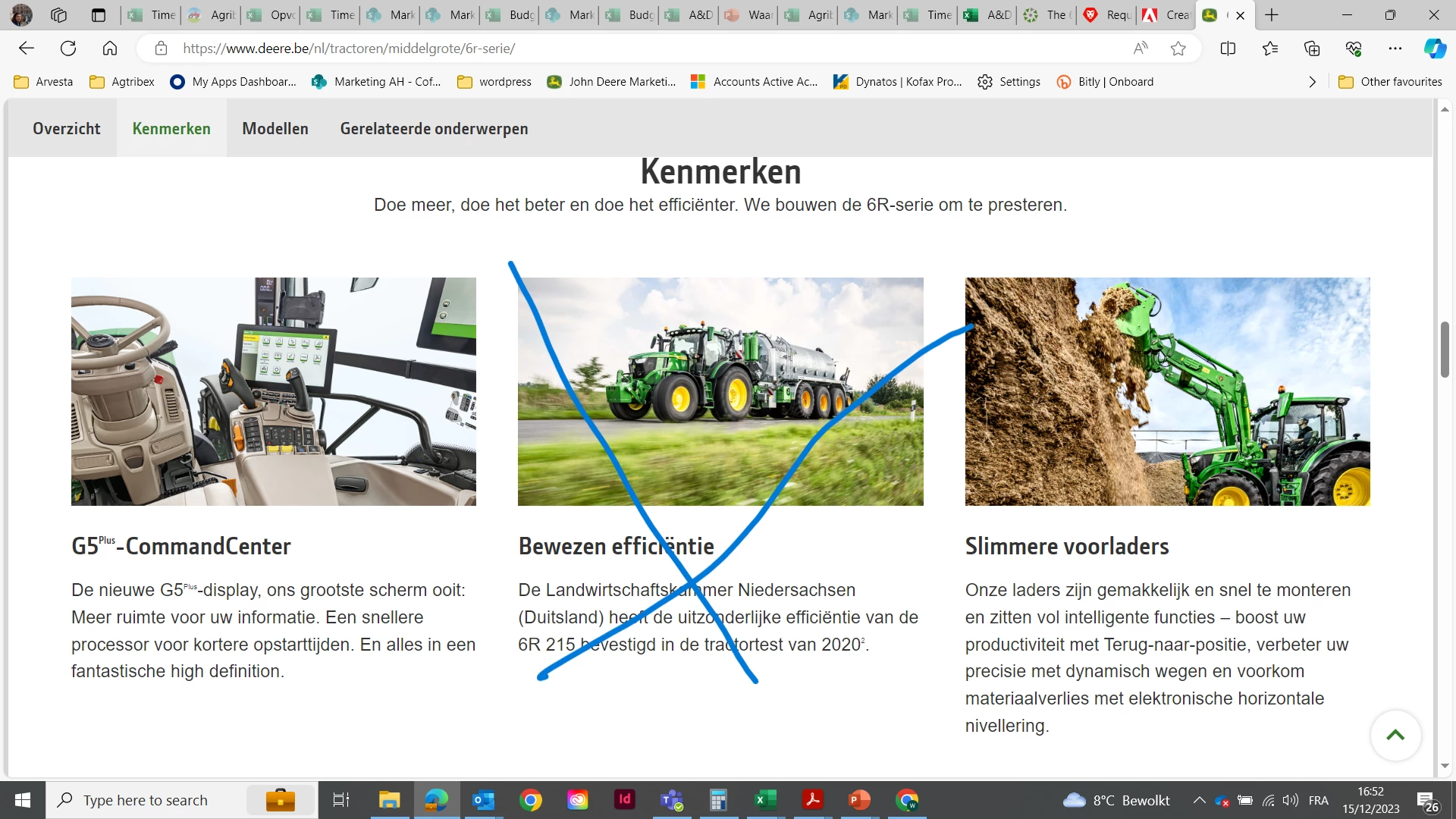Click the page vertical scrollbar thumb

[x=1445, y=349]
